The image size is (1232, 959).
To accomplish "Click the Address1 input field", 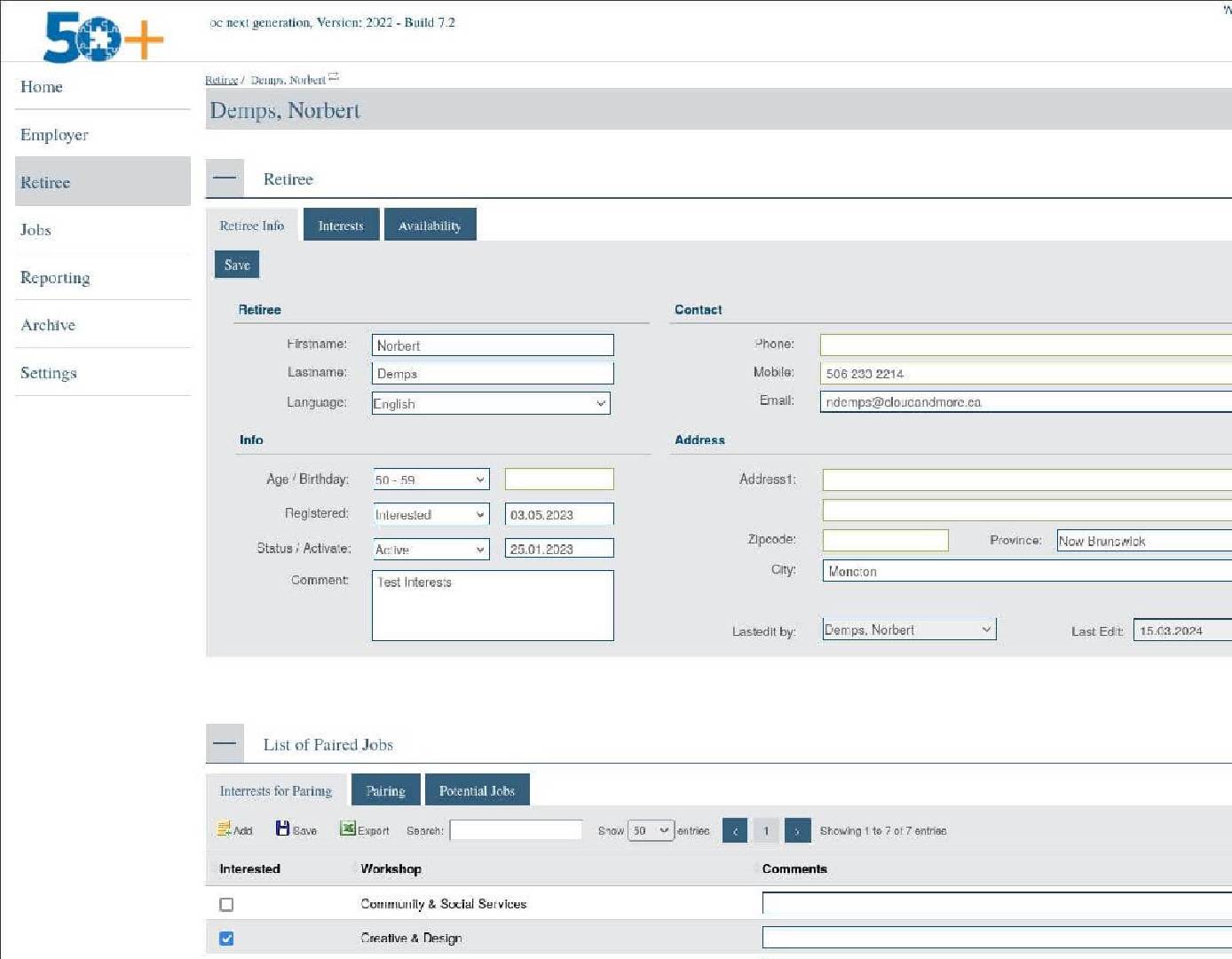I will [x=1027, y=479].
